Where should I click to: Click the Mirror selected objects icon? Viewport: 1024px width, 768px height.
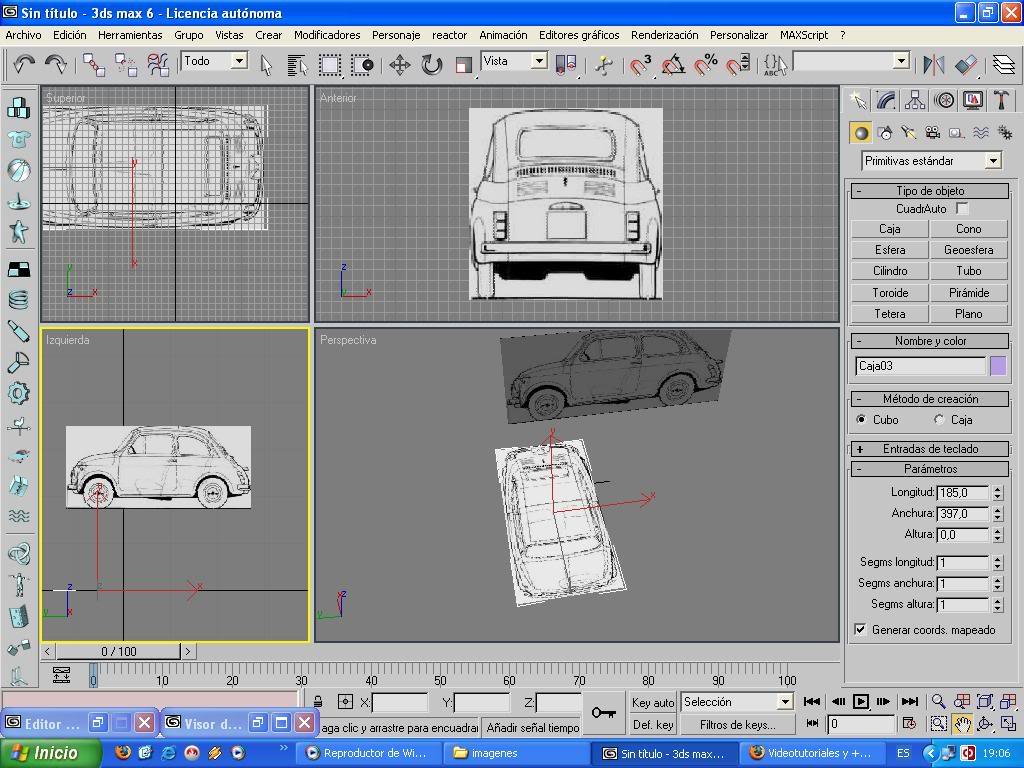pos(934,65)
